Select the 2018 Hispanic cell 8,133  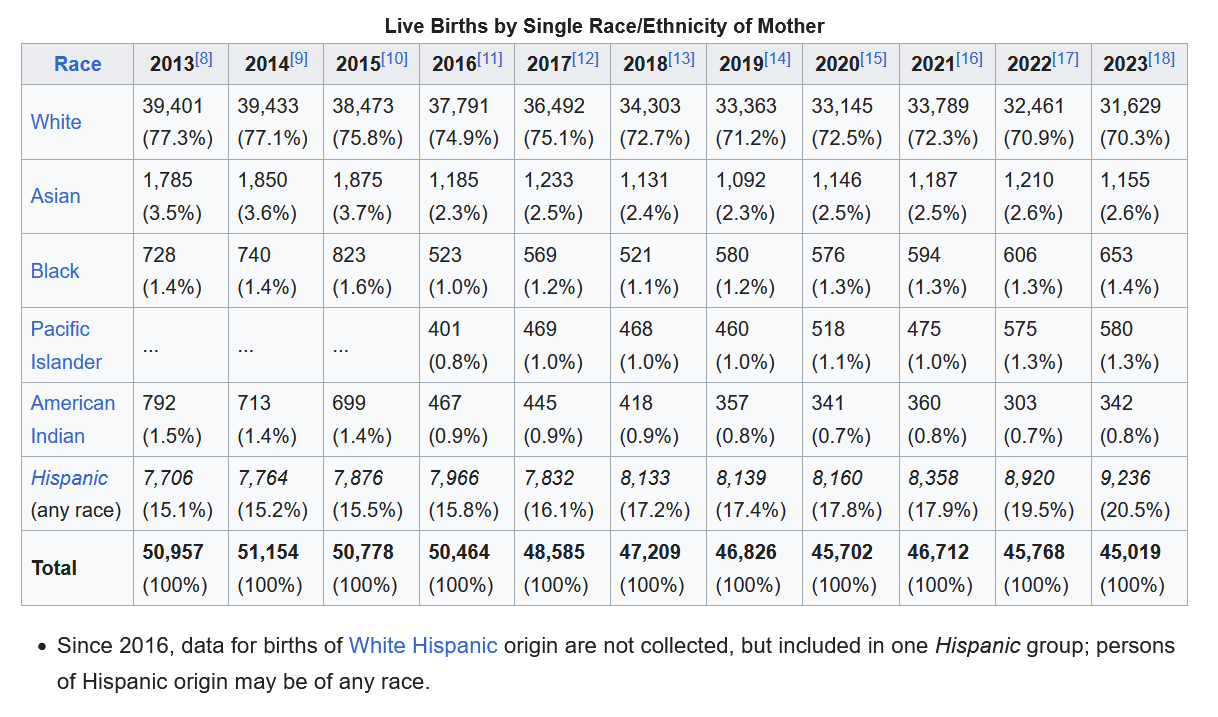click(659, 494)
